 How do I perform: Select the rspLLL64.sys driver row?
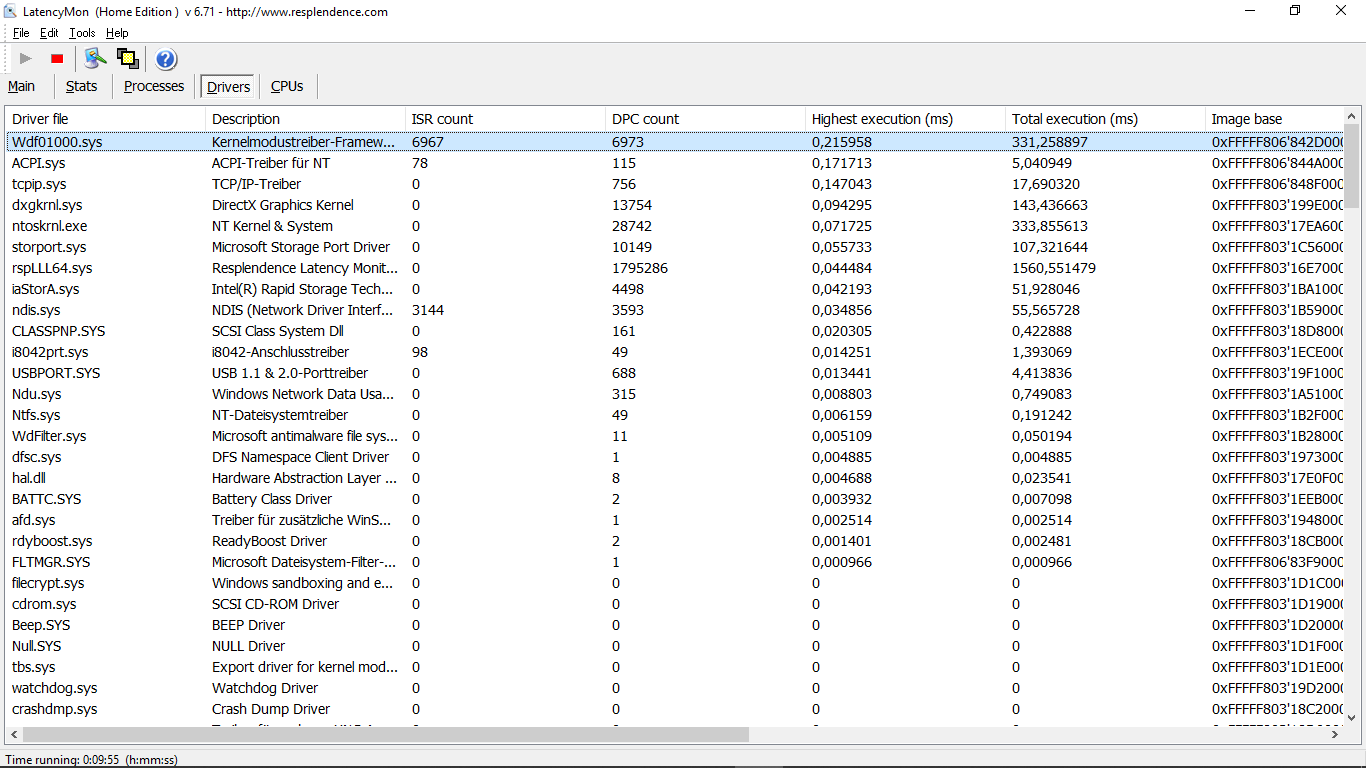pos(52,268)
